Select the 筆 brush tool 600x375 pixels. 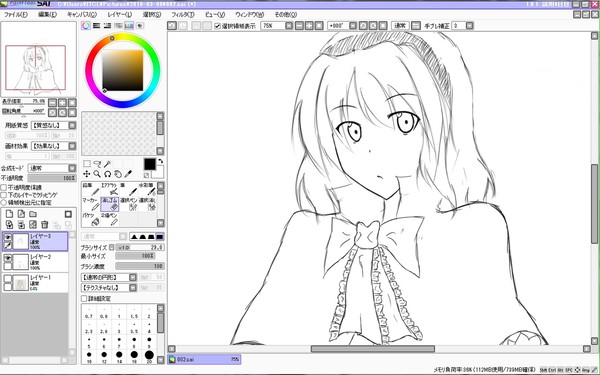click(x=128, y=189)
